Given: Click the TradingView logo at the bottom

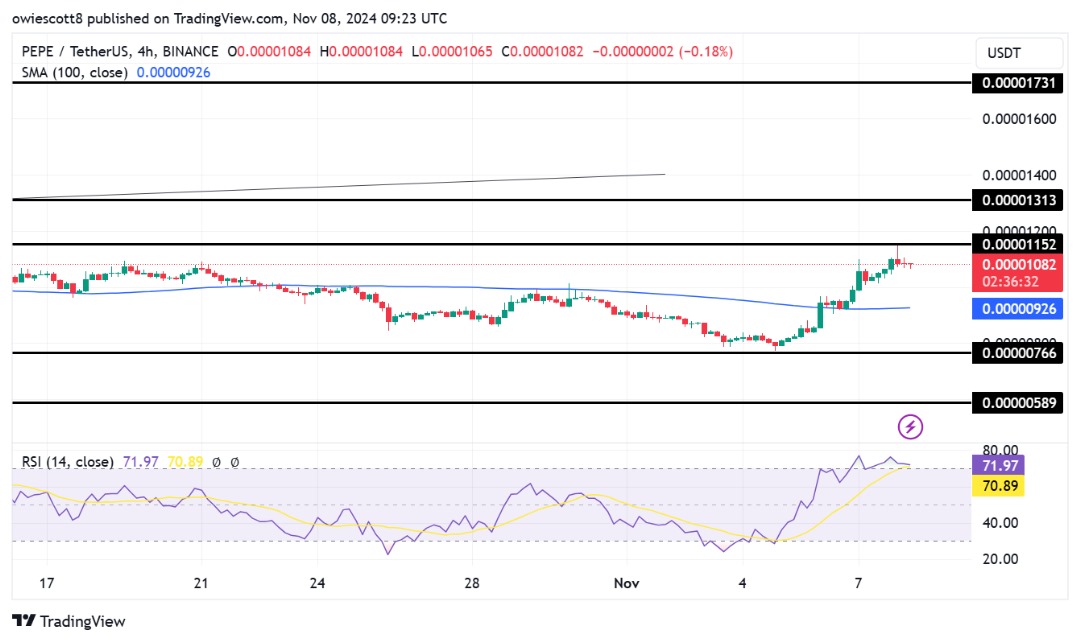Looking at the screenshot, I should coord(69,621).
